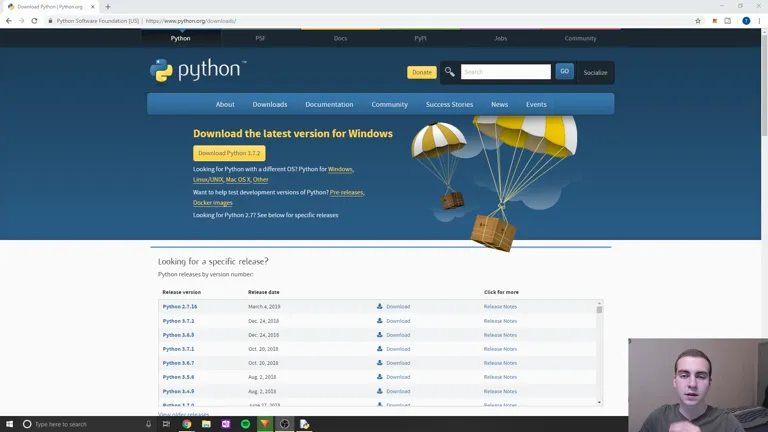This screenshot has width=768, height=432.
Task: Click the release list scroll-down arrow
Action: coord(599,402)
